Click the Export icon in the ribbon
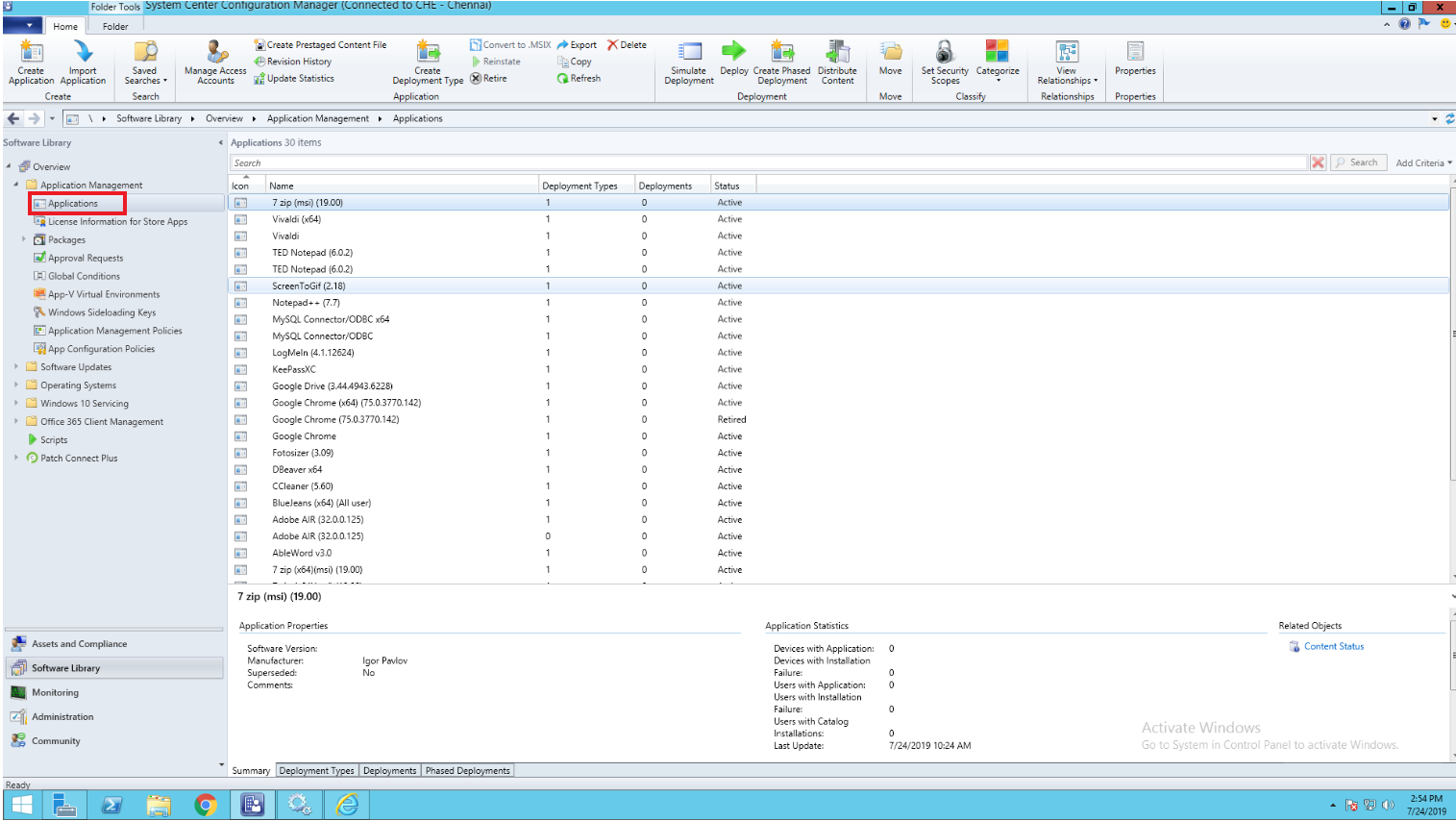Screen dimensions: 1456x821 tap(577, 44)
